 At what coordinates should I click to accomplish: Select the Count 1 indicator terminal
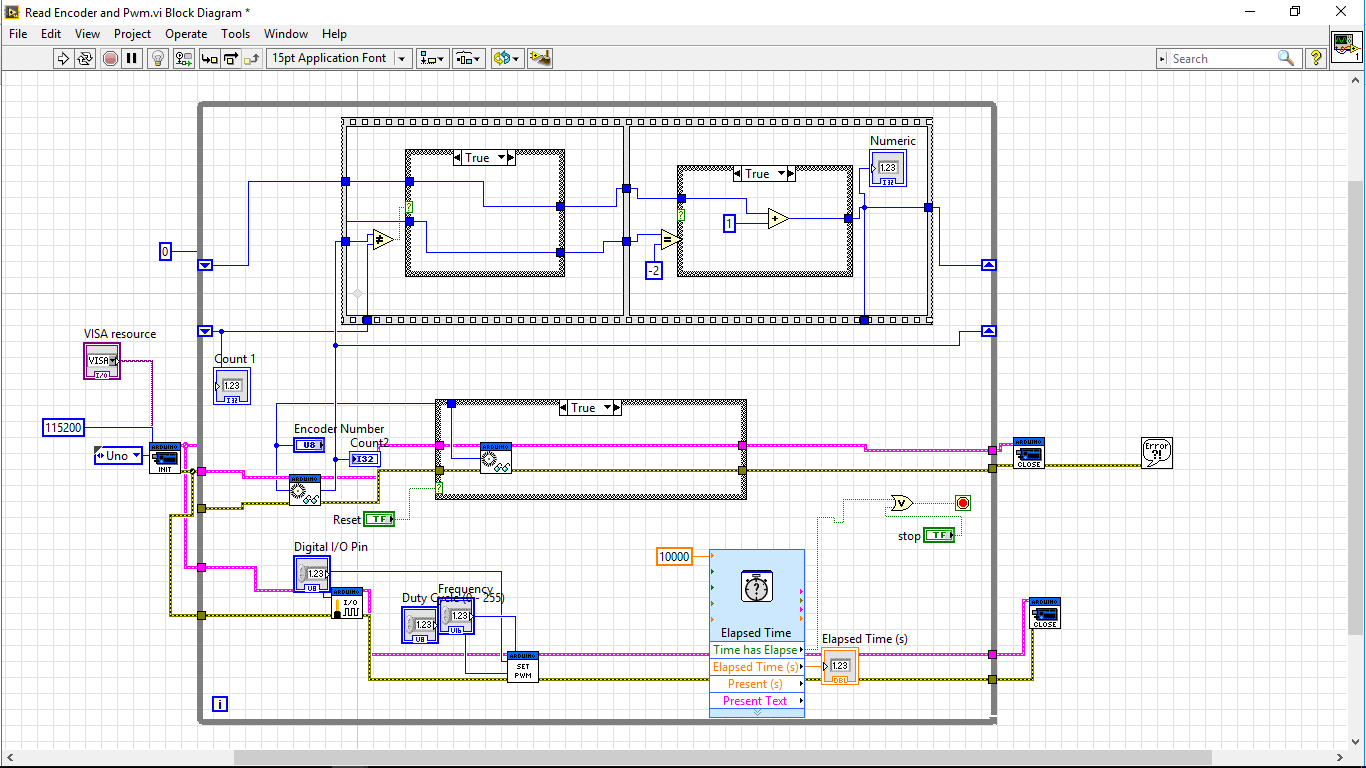tap(232, 385)
